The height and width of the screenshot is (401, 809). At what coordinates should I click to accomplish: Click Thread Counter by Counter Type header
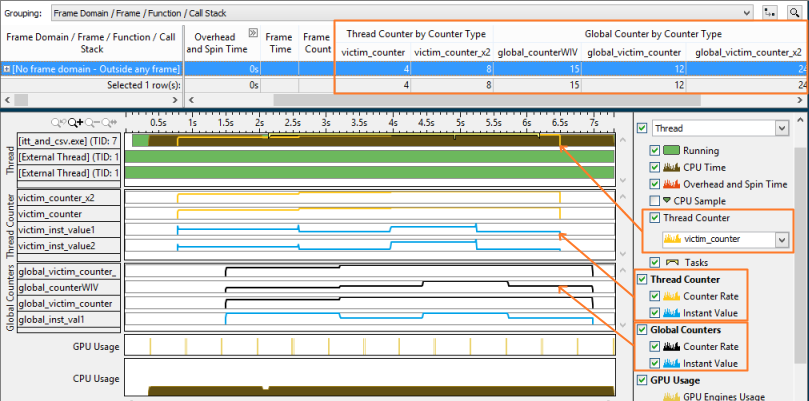click(416, 34)
